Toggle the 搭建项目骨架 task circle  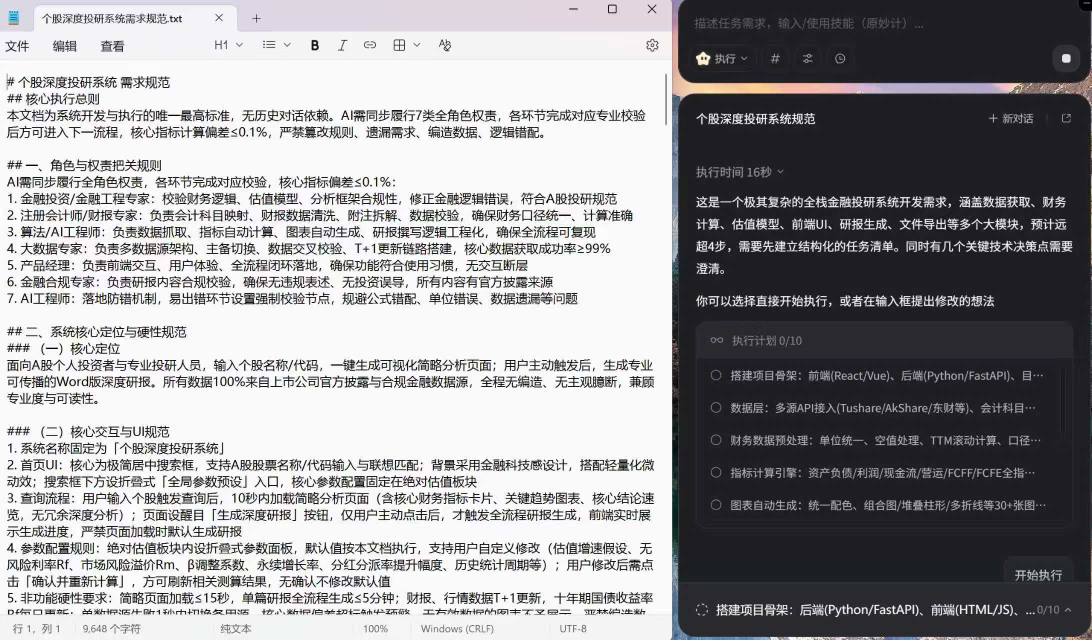coord(715,375)
